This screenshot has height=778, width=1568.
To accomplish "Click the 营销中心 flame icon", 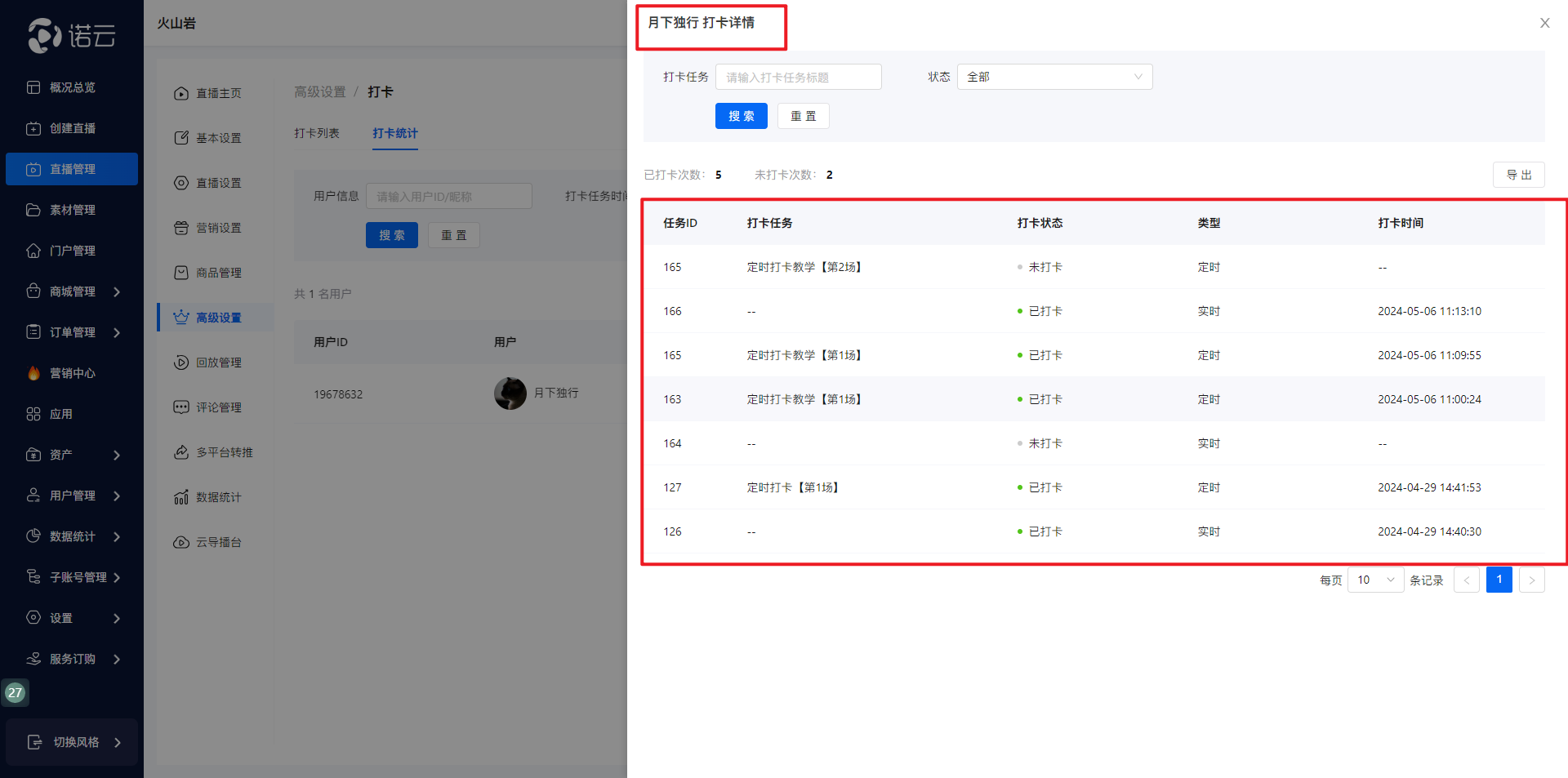I will point(33,373).
